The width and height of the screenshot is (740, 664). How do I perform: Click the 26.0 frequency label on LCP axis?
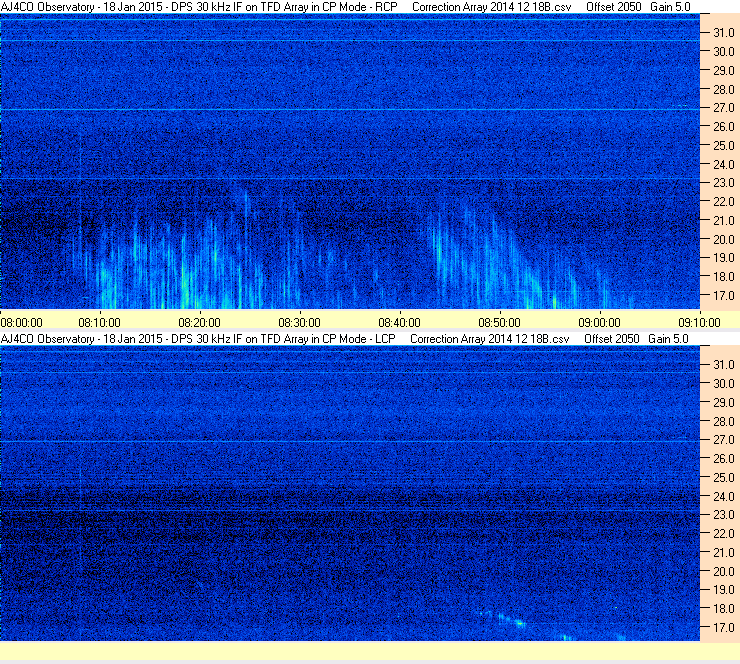coord(723,459)
